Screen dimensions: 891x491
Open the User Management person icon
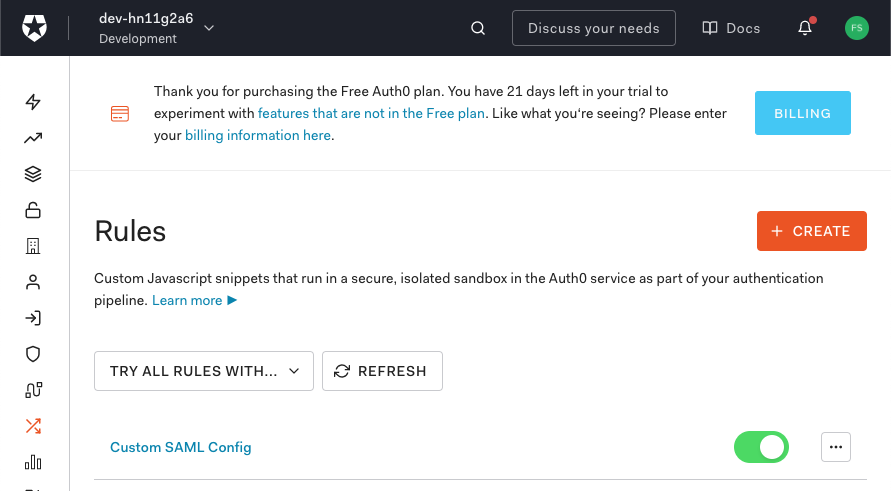tap(33, 282)
